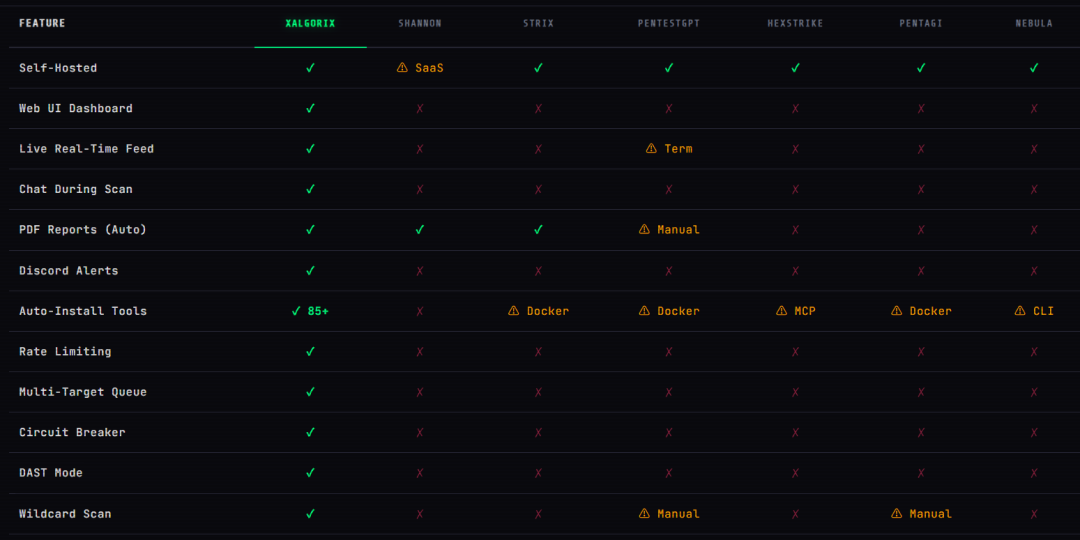The image size is (1080, 540).
Task: Click the Self-Hosted feature label
Action: (x=58, y=68)
